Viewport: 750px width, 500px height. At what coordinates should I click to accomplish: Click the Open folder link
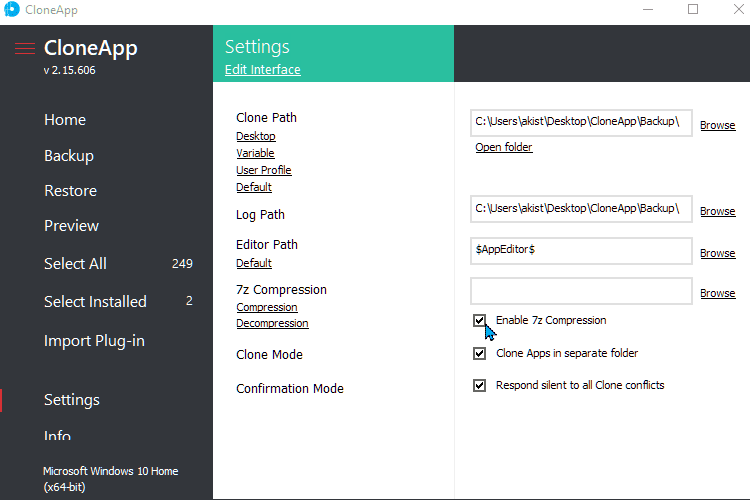point(504,147)
